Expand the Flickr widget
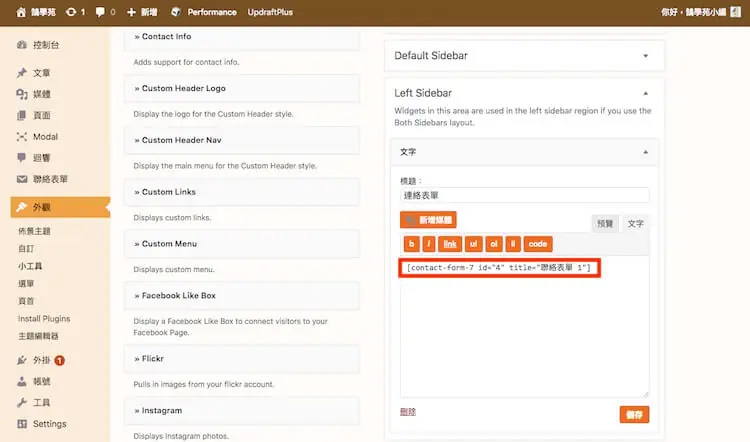Image resolution: width=750 pixels, height=442 pixels. 242,359
